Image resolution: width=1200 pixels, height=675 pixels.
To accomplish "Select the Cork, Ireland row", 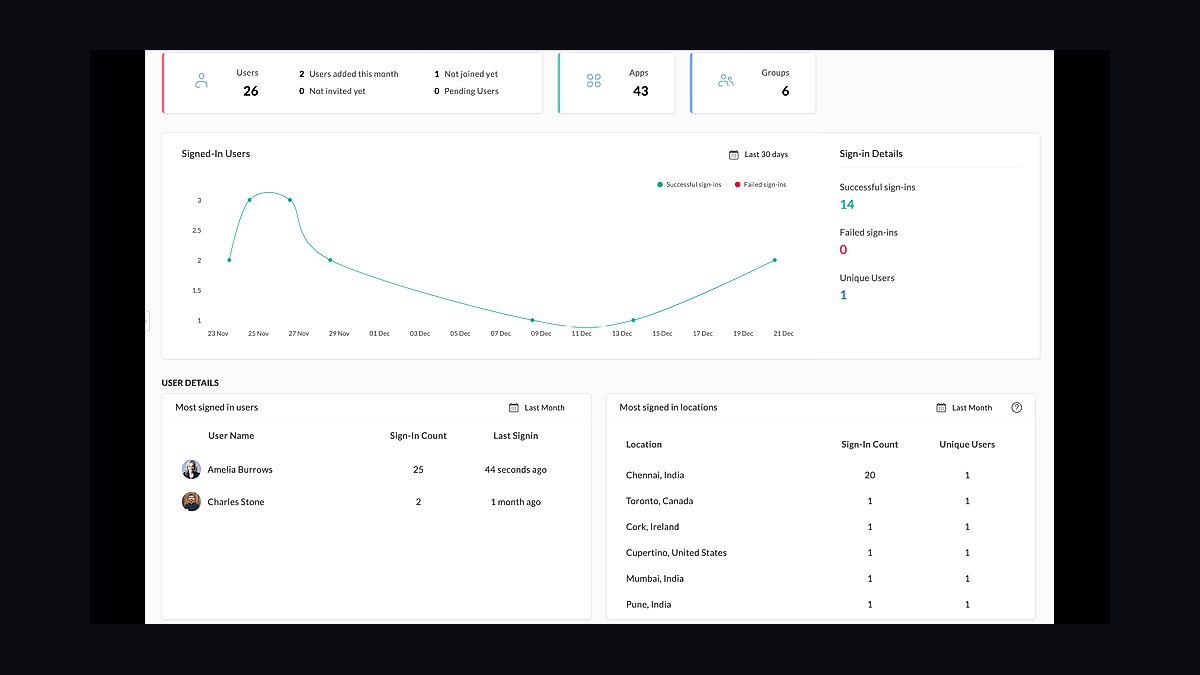I will point(820,527).
